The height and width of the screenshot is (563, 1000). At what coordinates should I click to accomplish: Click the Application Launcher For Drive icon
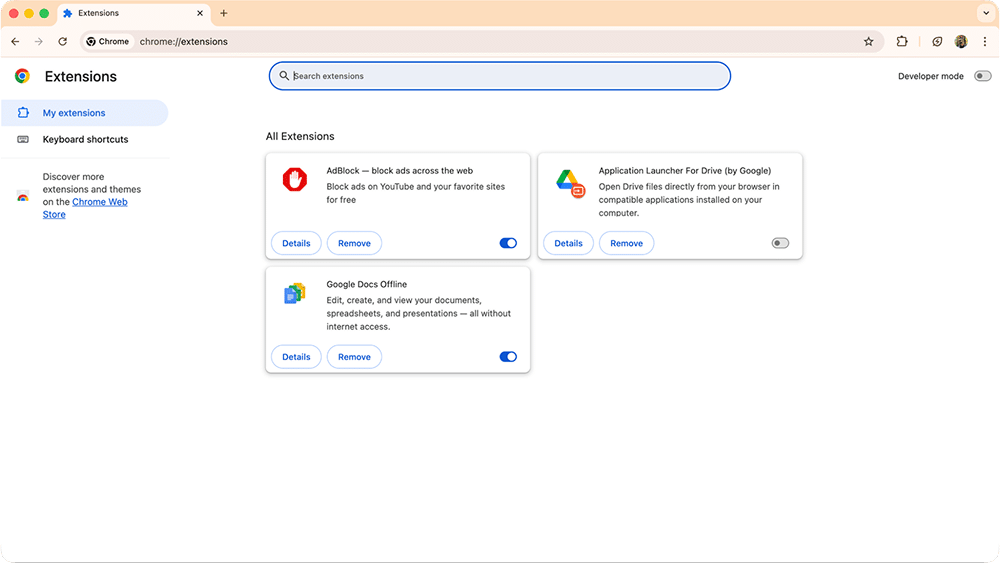(x=569, y=182)
